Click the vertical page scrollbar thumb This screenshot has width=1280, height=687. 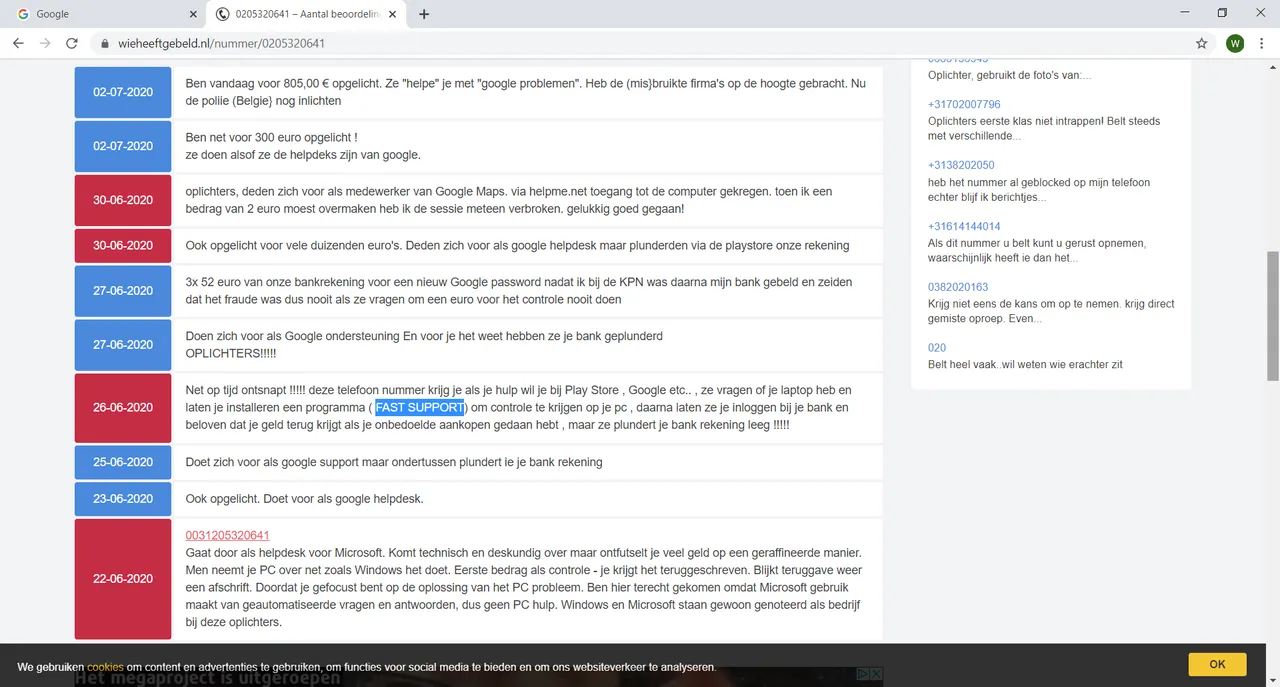tap(1272, 316)
